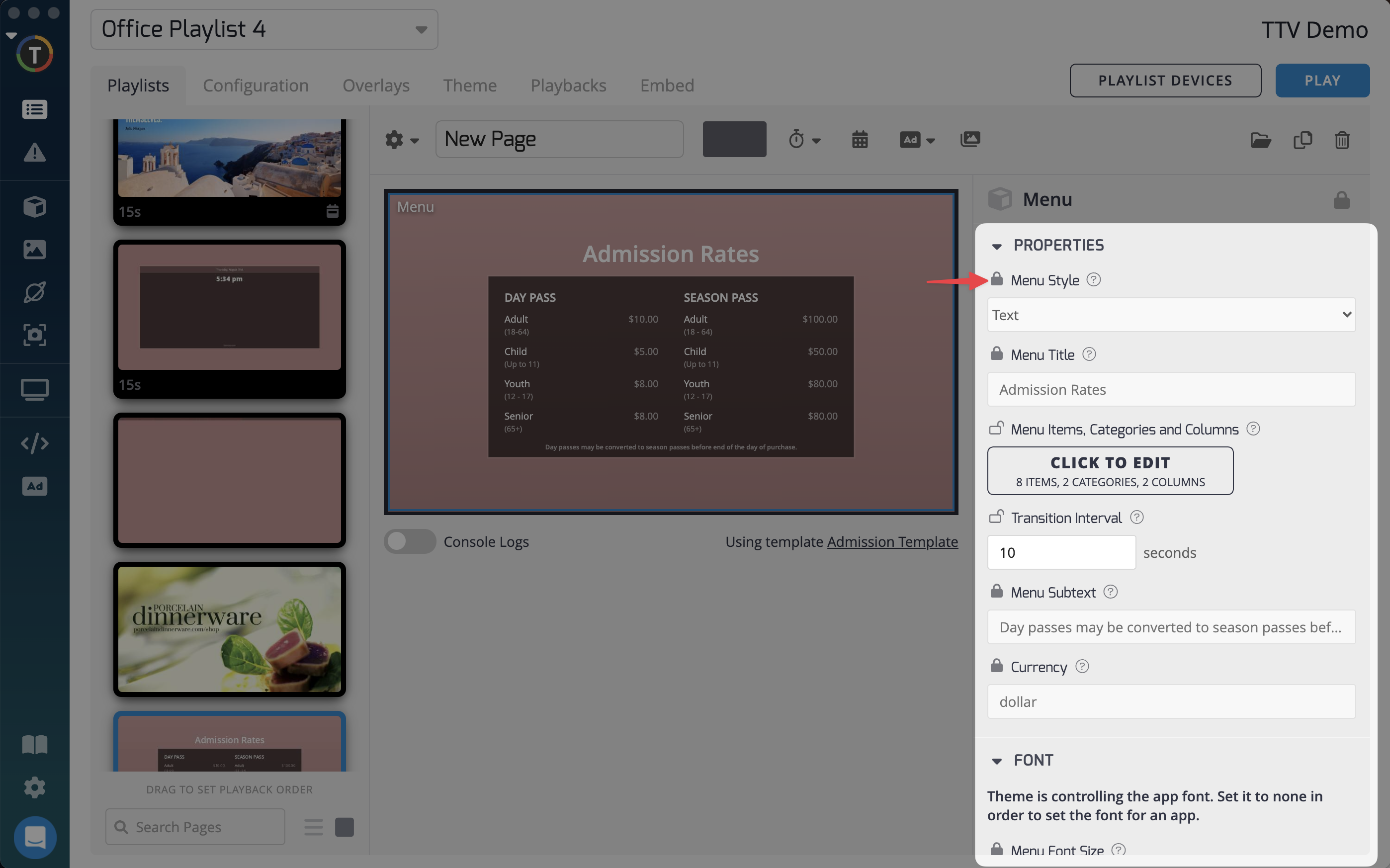Screen dimensions: 1390x868
Task: Click the page settings gear icon
Action: 396,139
